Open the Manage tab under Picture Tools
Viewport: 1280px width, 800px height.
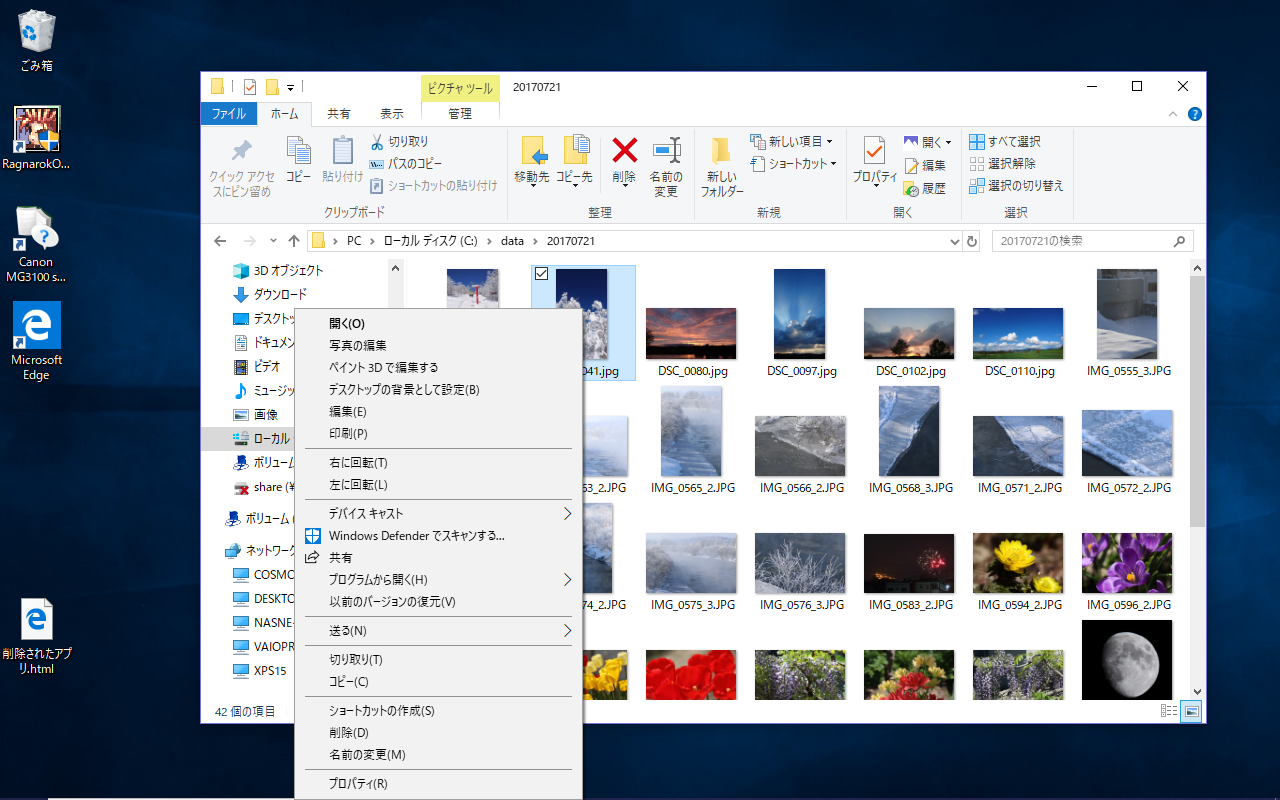coord(460,114)
